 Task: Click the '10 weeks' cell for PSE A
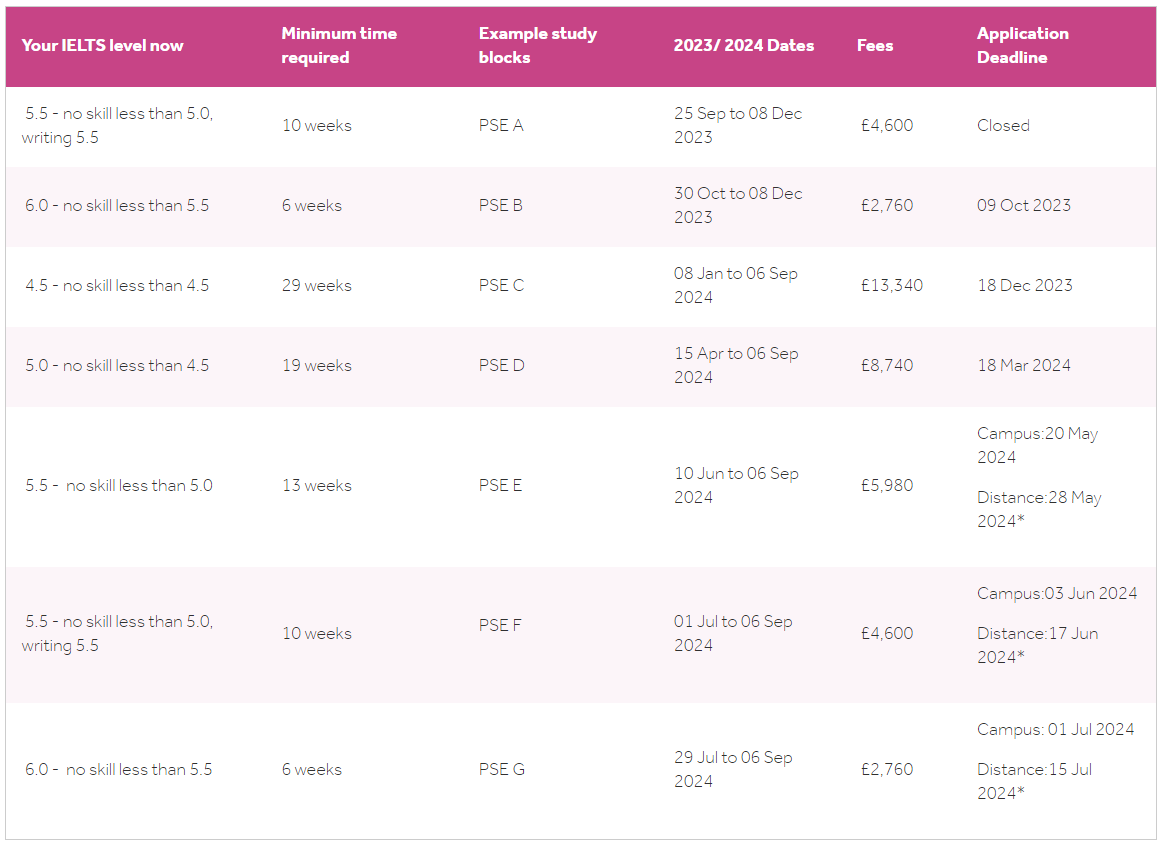coord(316,125)
